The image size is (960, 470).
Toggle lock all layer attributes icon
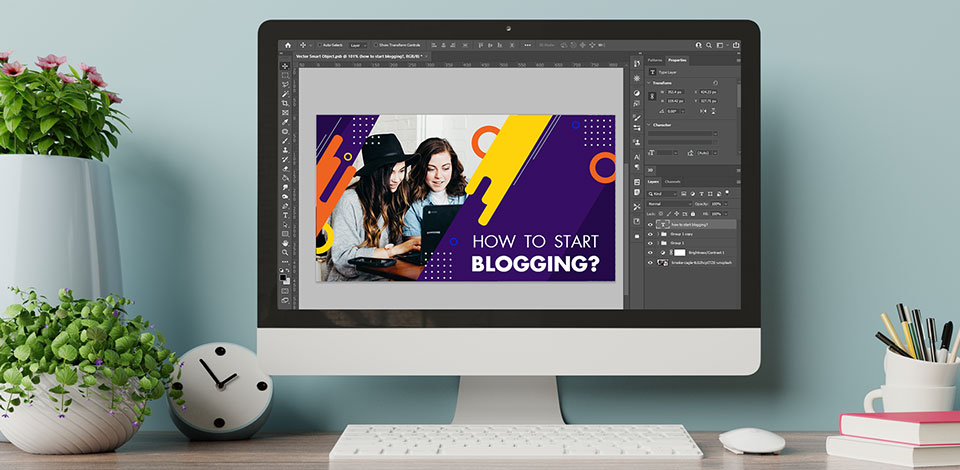[692, 214]
